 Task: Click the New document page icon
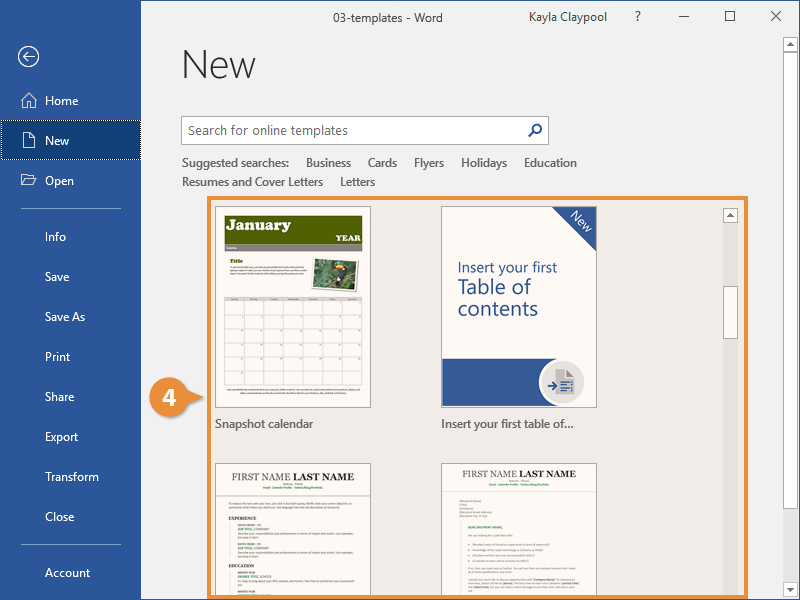(29, 140)
